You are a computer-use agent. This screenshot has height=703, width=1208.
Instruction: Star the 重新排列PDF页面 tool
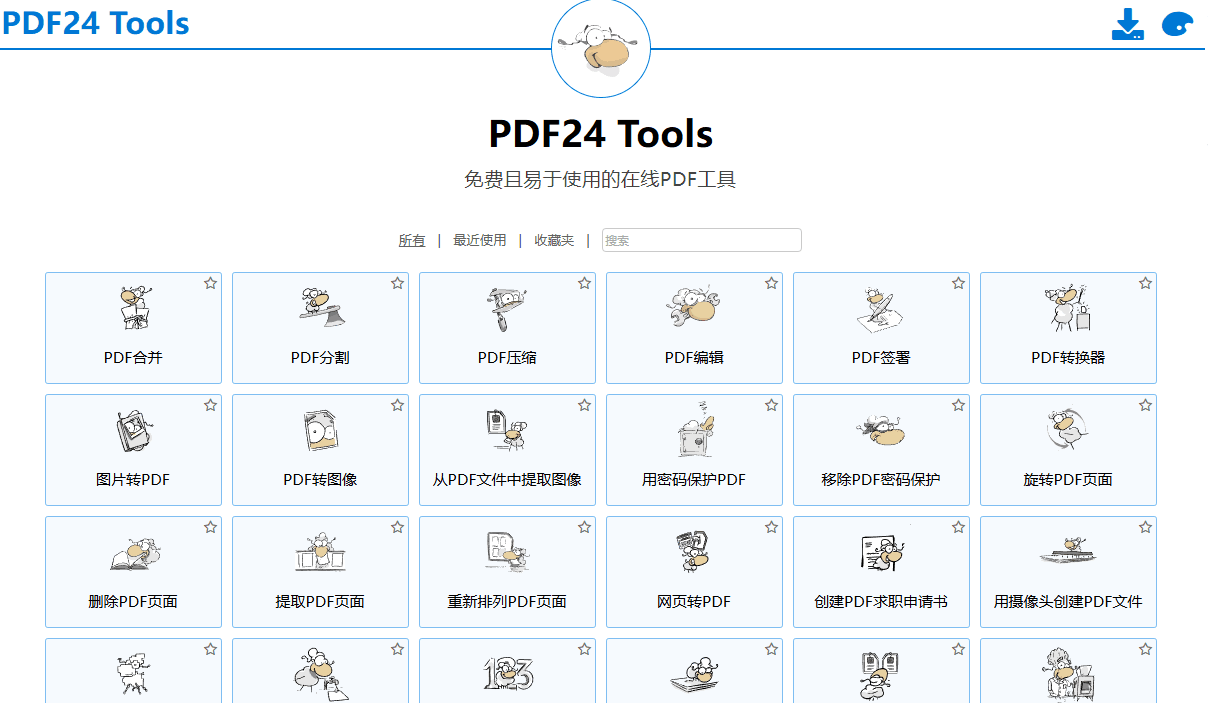(x=584, y=527)
